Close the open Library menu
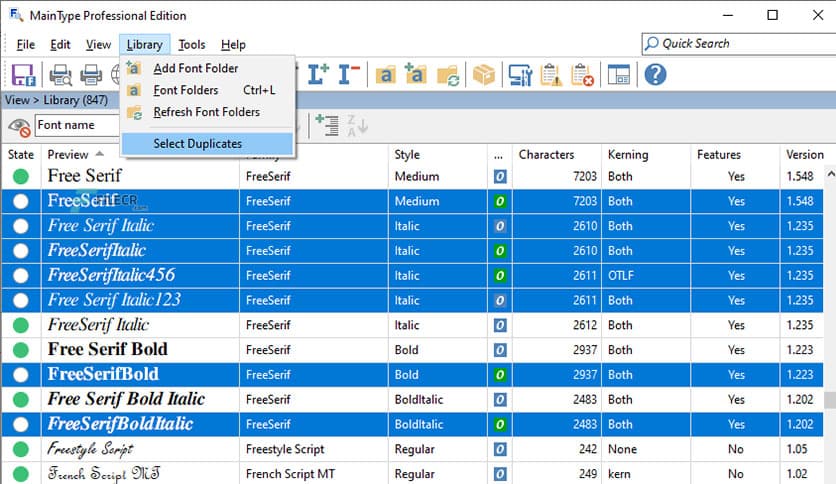Viewport: 836px width, 484px height. (x=144, y=45)
